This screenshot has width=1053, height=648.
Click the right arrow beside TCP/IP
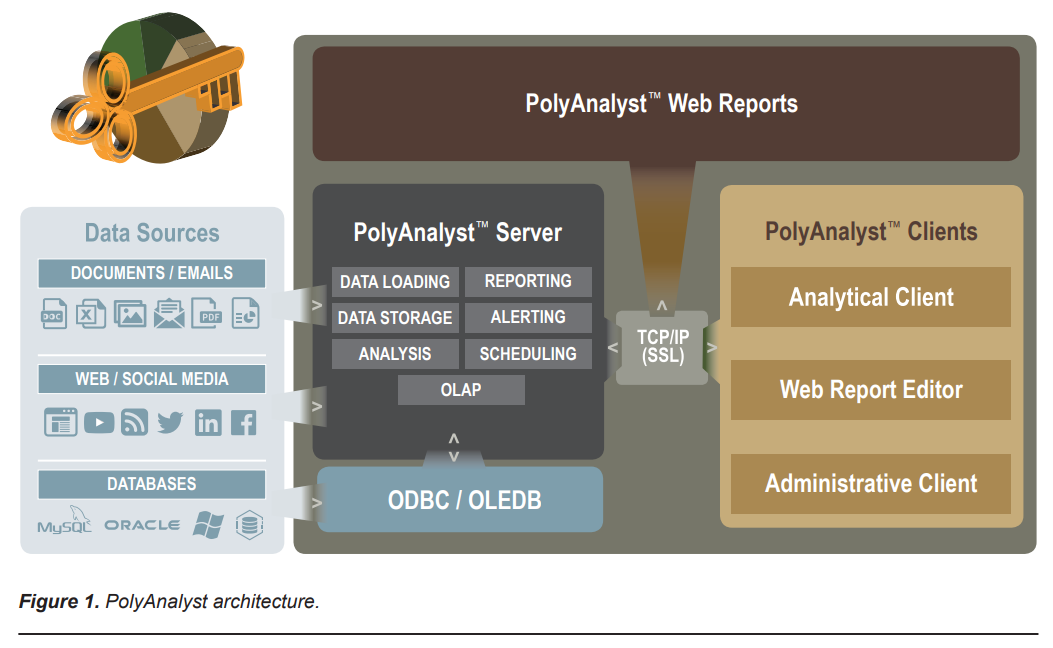[712, 347]
